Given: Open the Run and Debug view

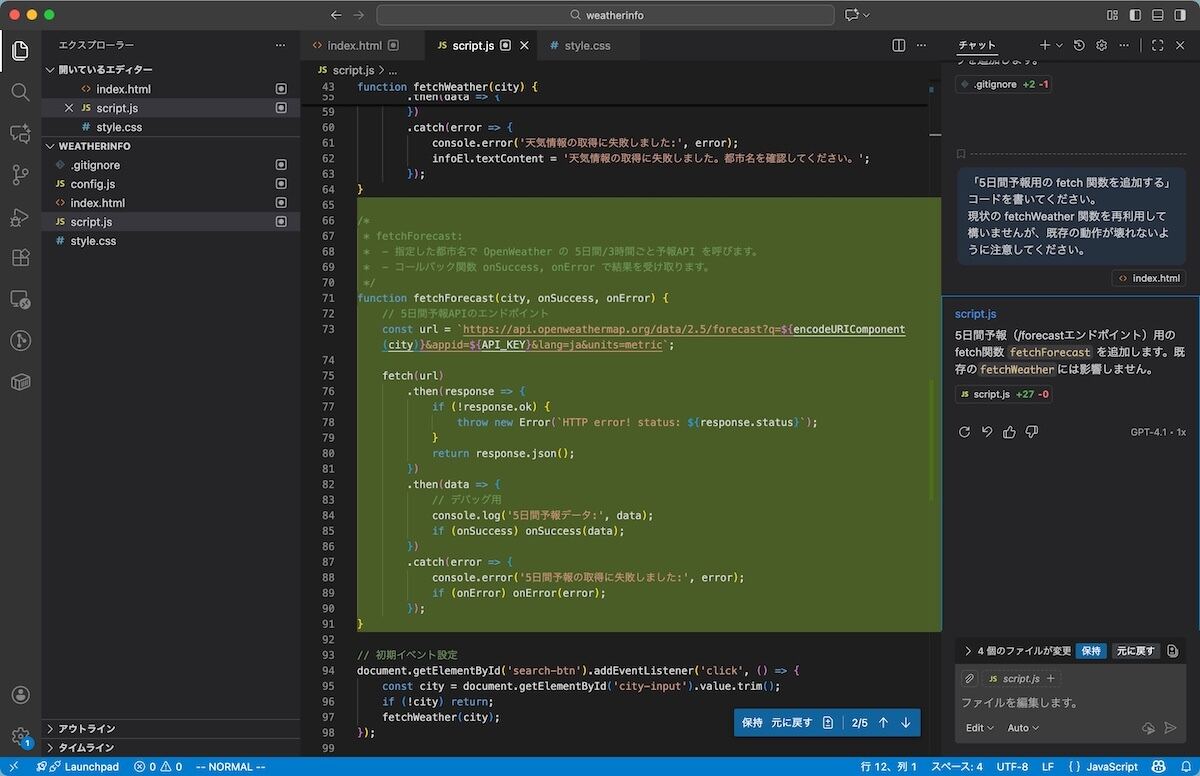Looking at the screenshot, I should pos(20,216).
